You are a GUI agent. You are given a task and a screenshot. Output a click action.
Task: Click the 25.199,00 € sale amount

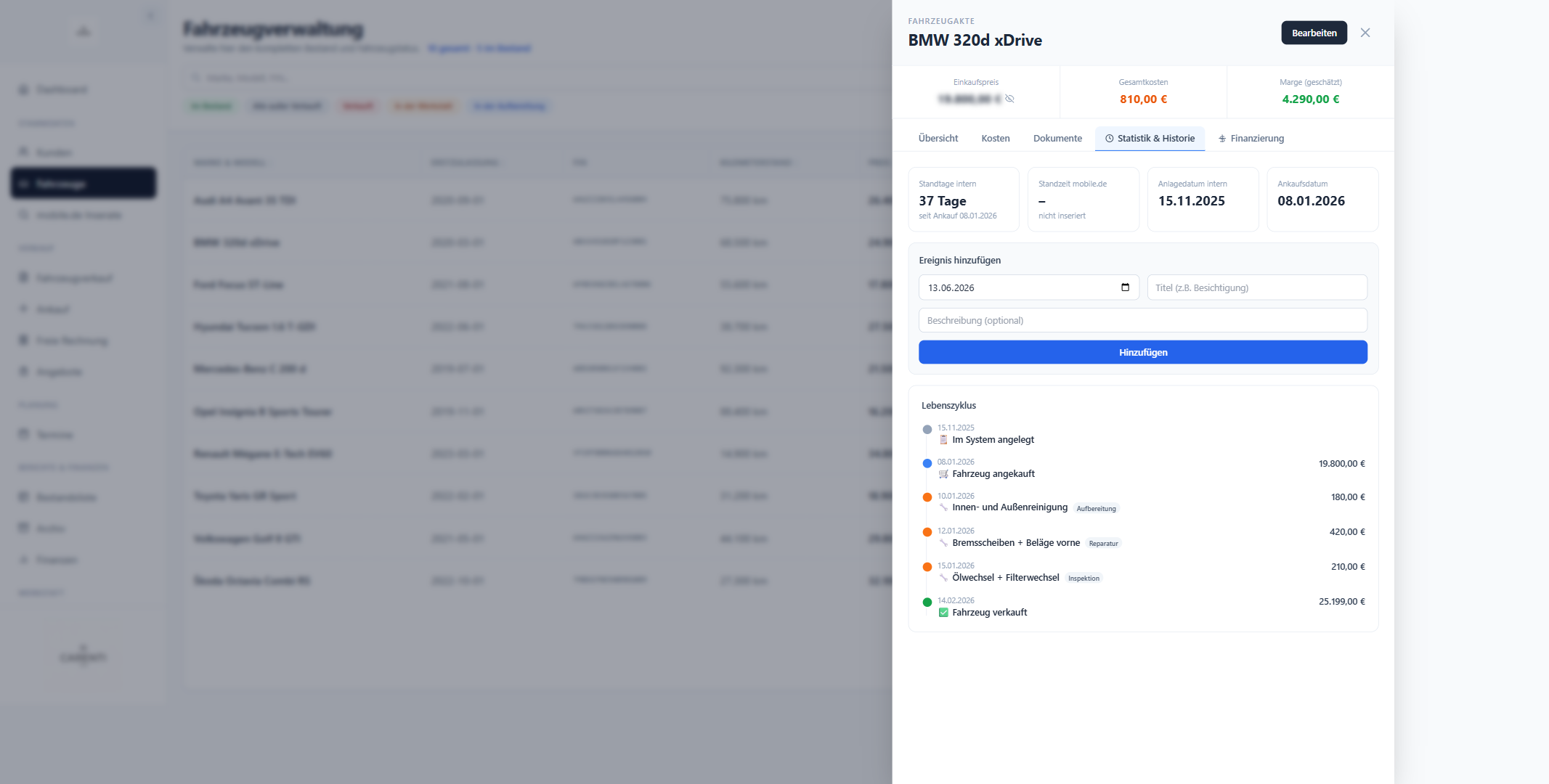1341,602
